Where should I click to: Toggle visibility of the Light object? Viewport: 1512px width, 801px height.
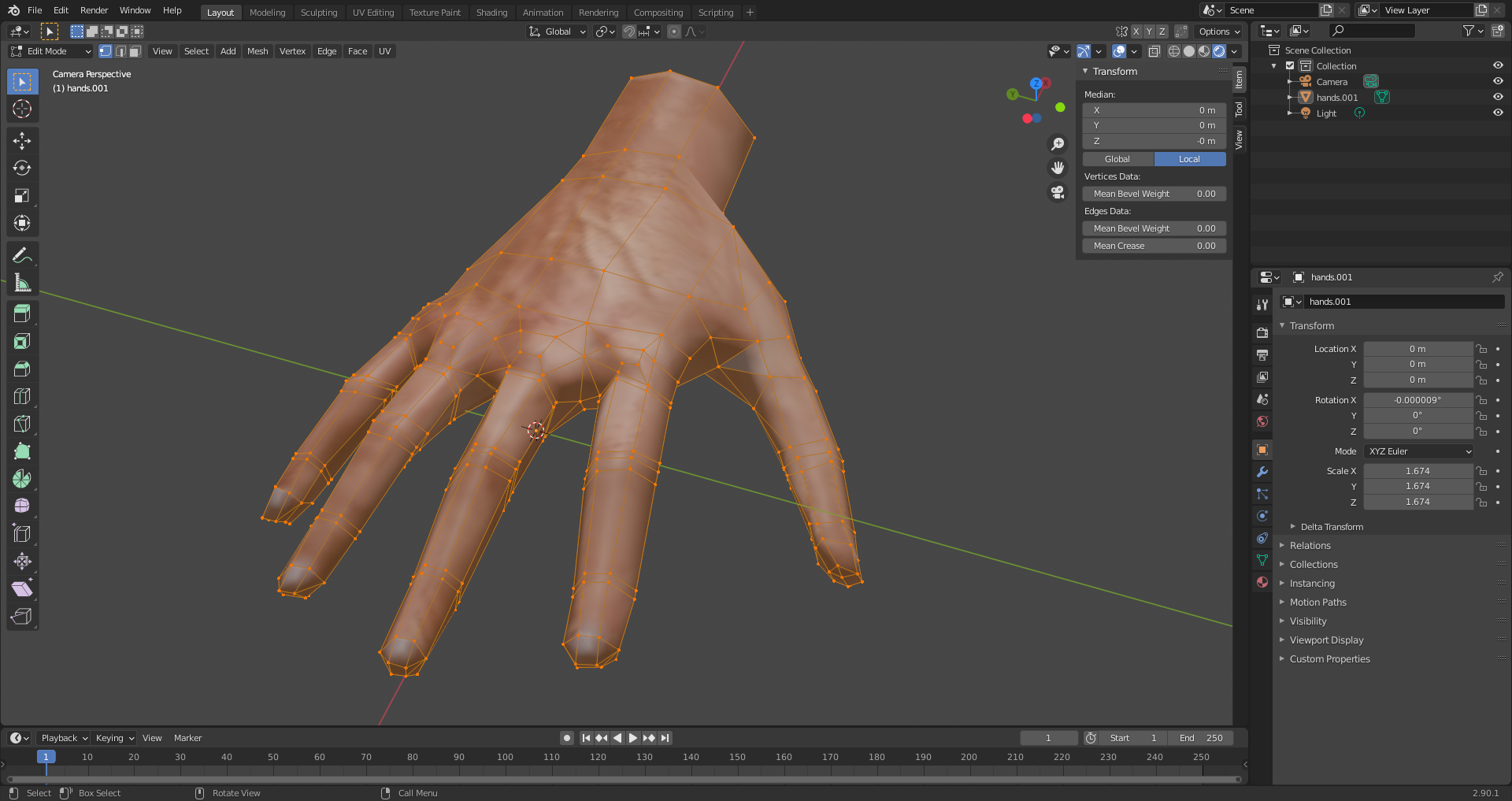[1498, 113]
